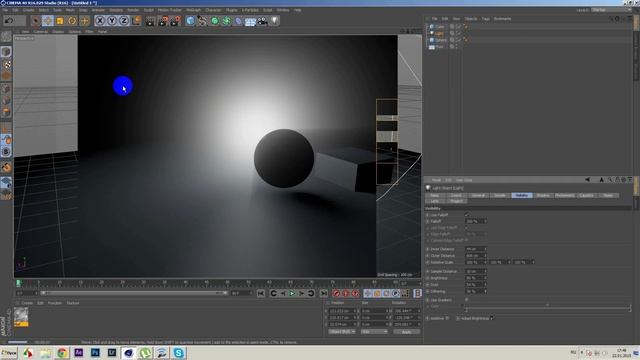640x360 pixels.
Task: Switch to Model mode
Action: pyautogui.click(x=6, y=52)
